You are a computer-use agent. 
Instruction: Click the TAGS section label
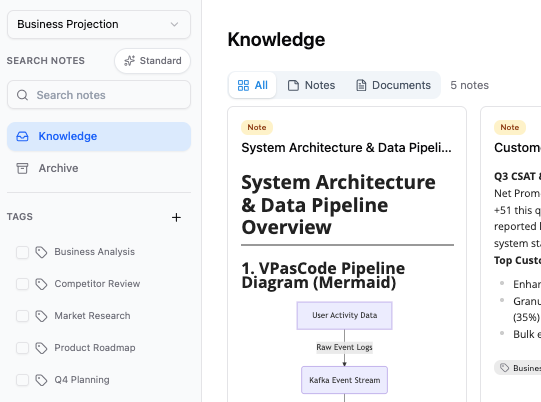coord(20,217)
